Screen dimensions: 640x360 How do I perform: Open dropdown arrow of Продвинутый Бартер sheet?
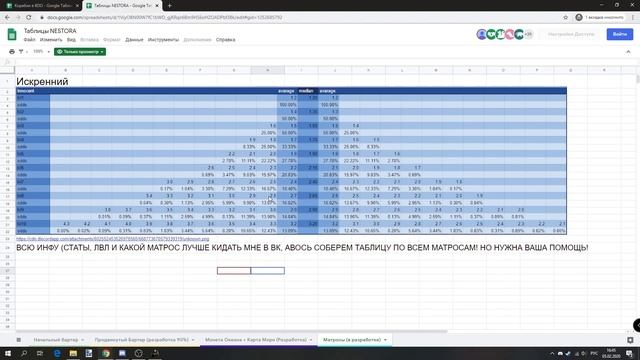(193, 340)
